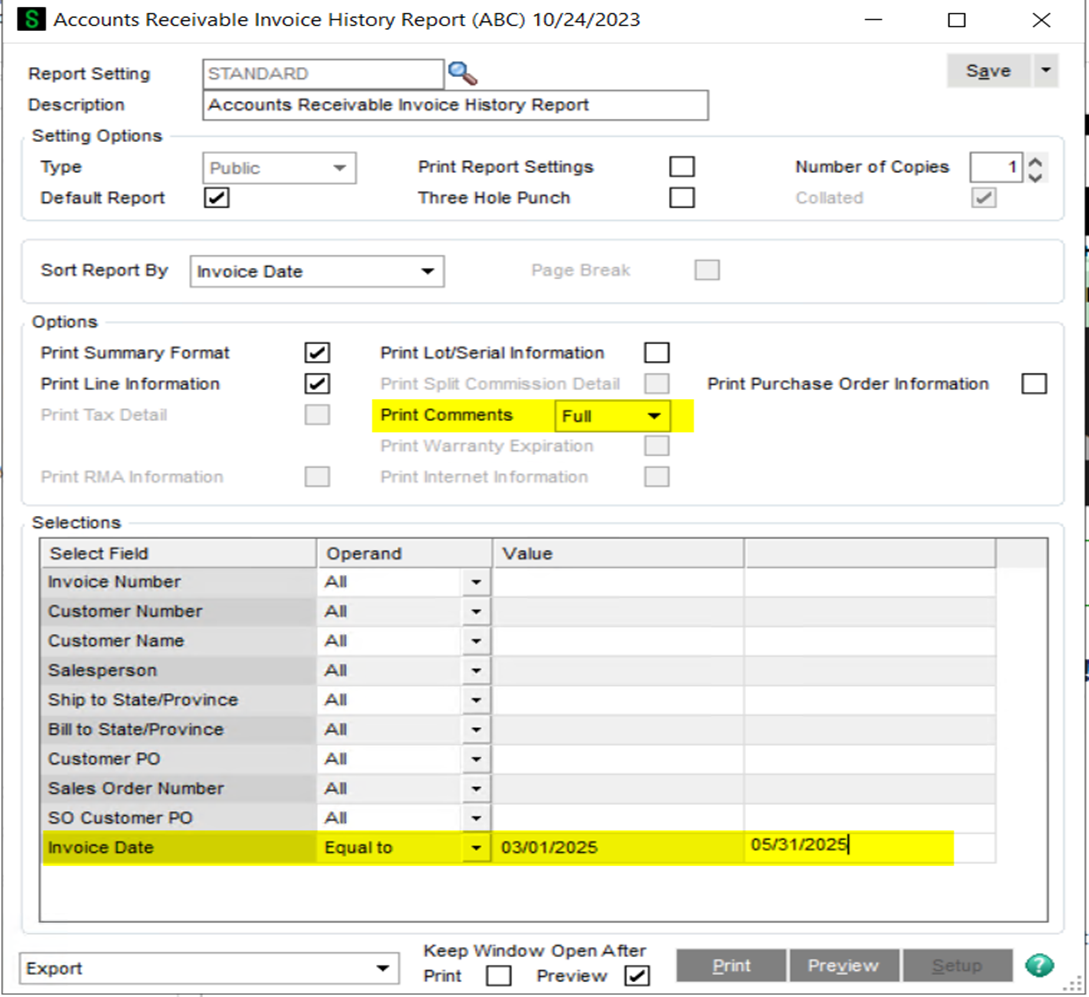
Task: Expand the Export output dropdown
Action: pos(381,968)
